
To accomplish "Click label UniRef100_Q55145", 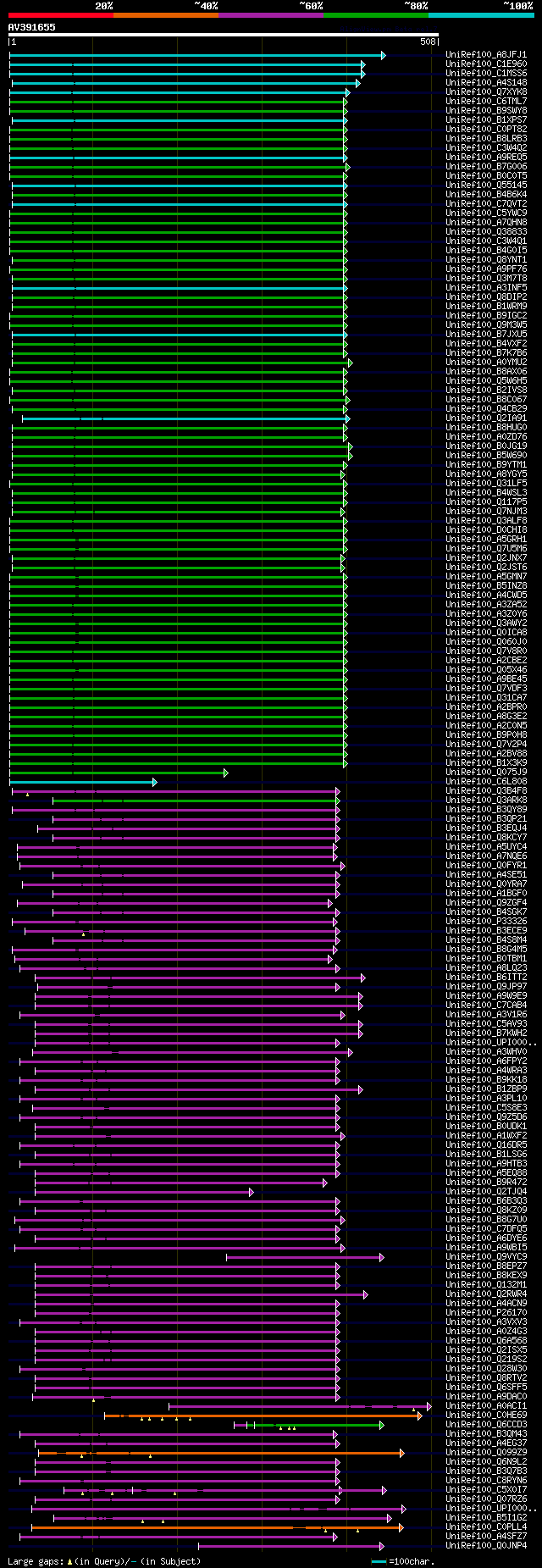I will click(x=486, y=186).
